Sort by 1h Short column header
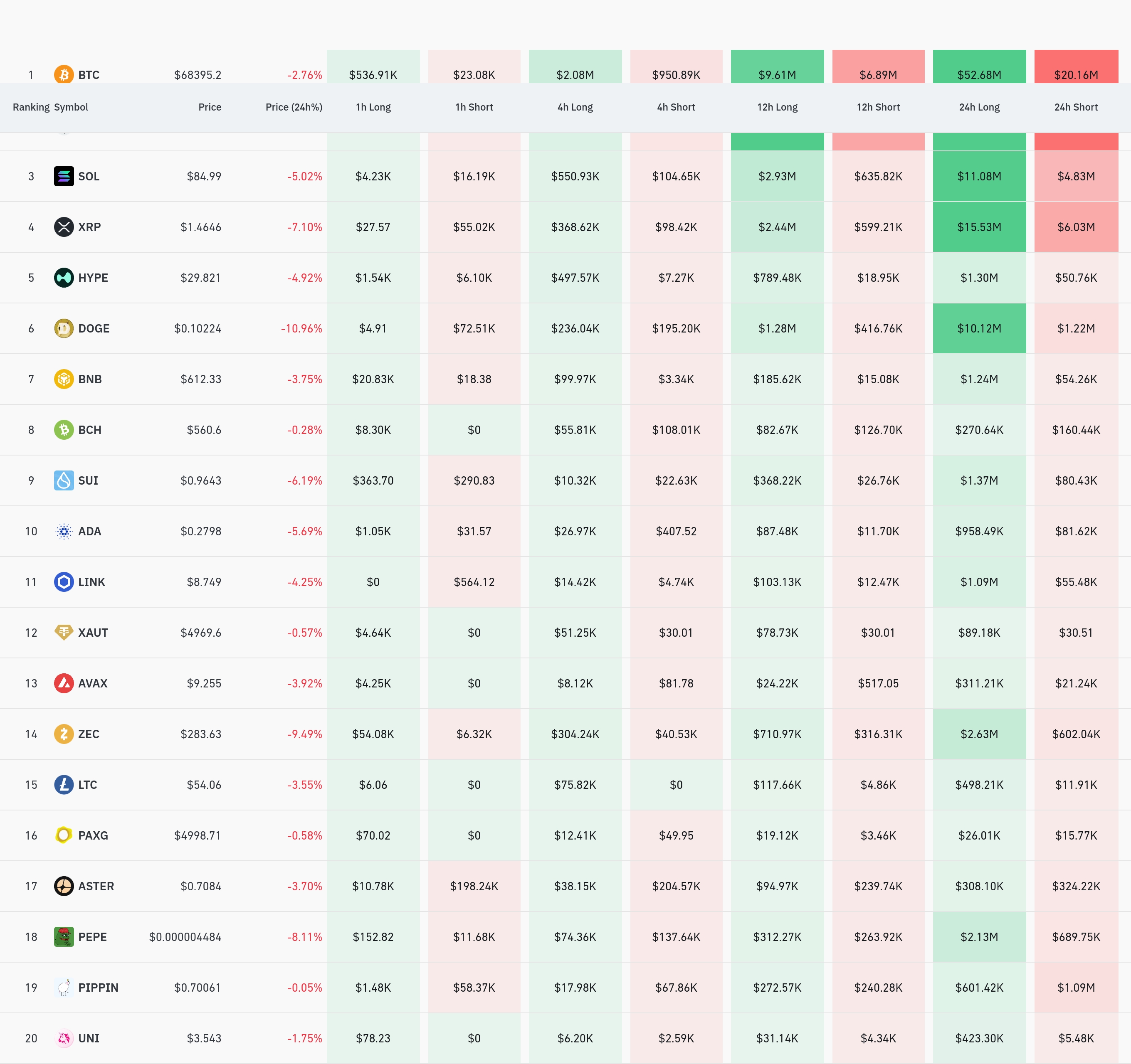Viewport: 1131px width, 1064px height. tap(473, 107)
